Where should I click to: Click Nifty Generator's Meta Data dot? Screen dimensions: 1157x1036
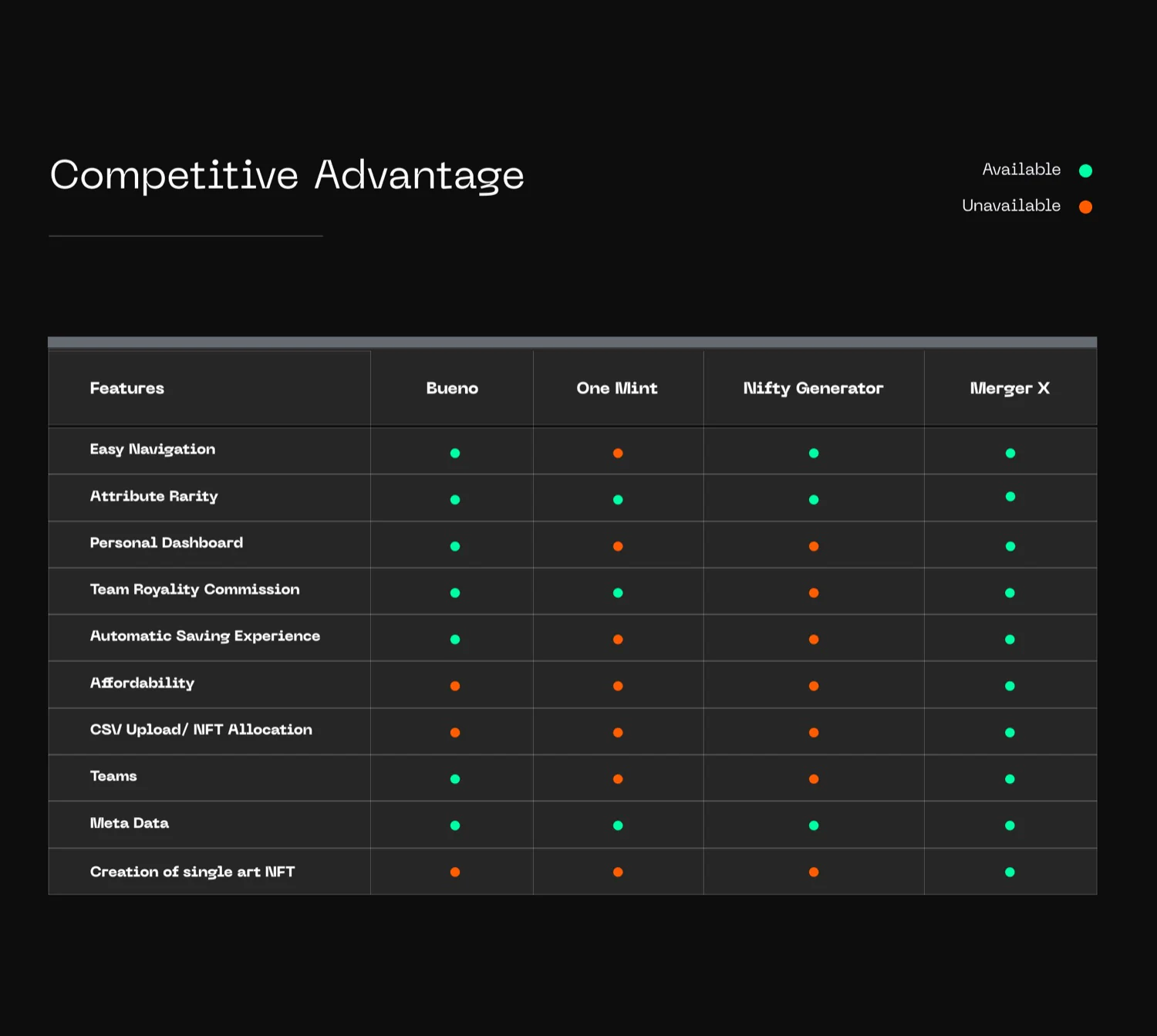tap(814, 825)
